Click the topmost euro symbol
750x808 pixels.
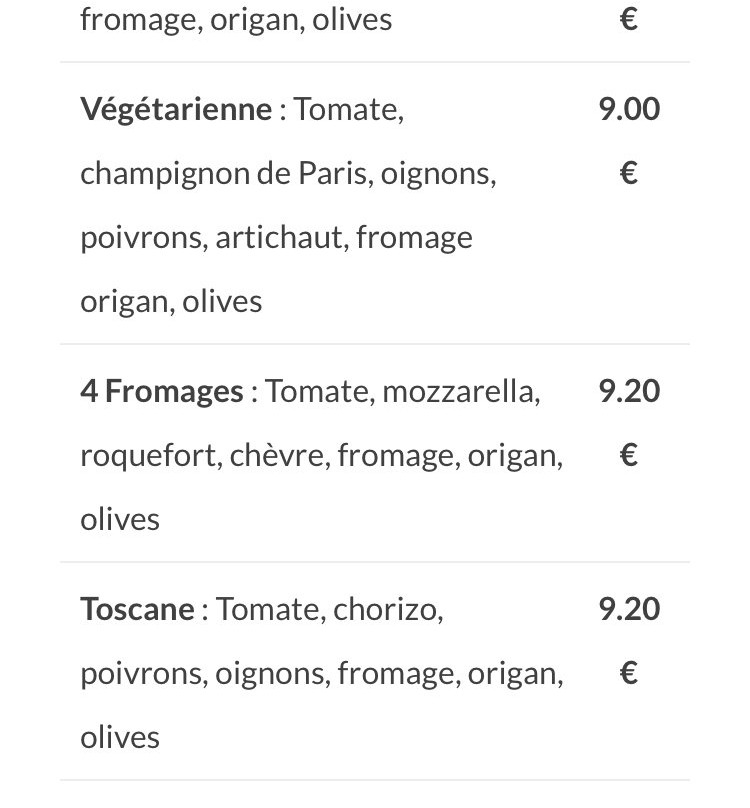tap(629, 19)
